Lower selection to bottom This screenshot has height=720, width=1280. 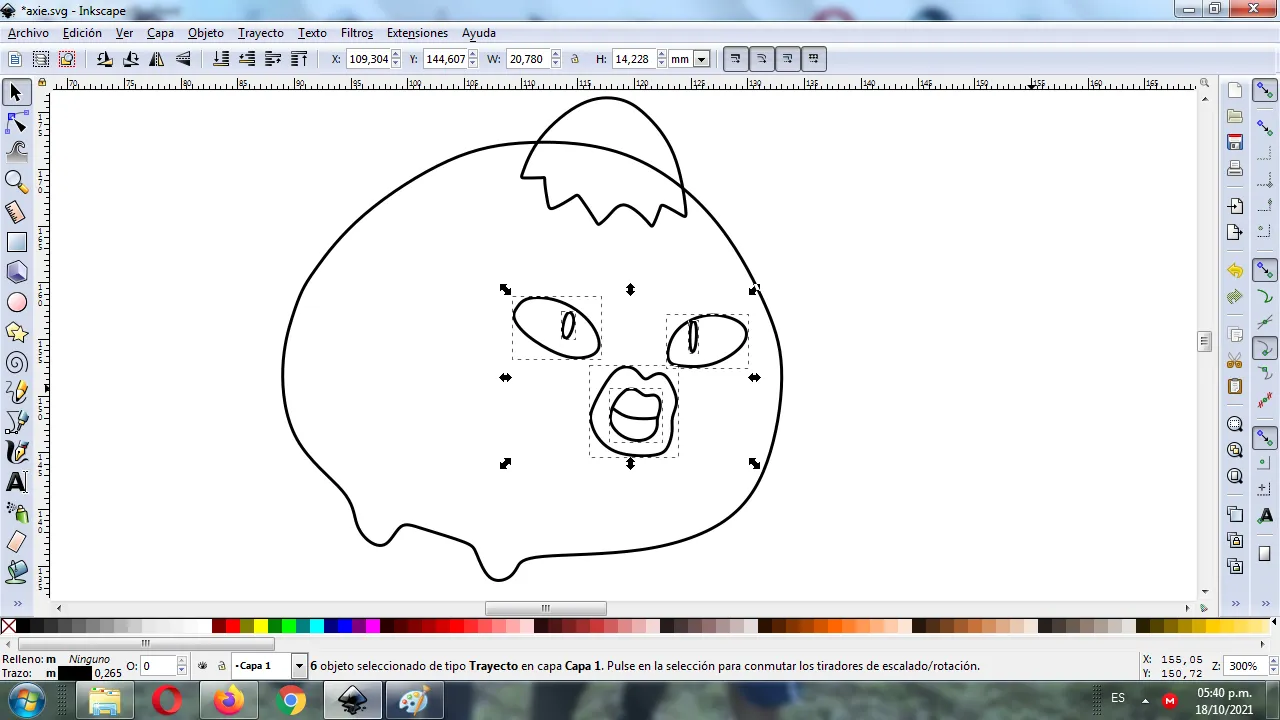point(221,59)
